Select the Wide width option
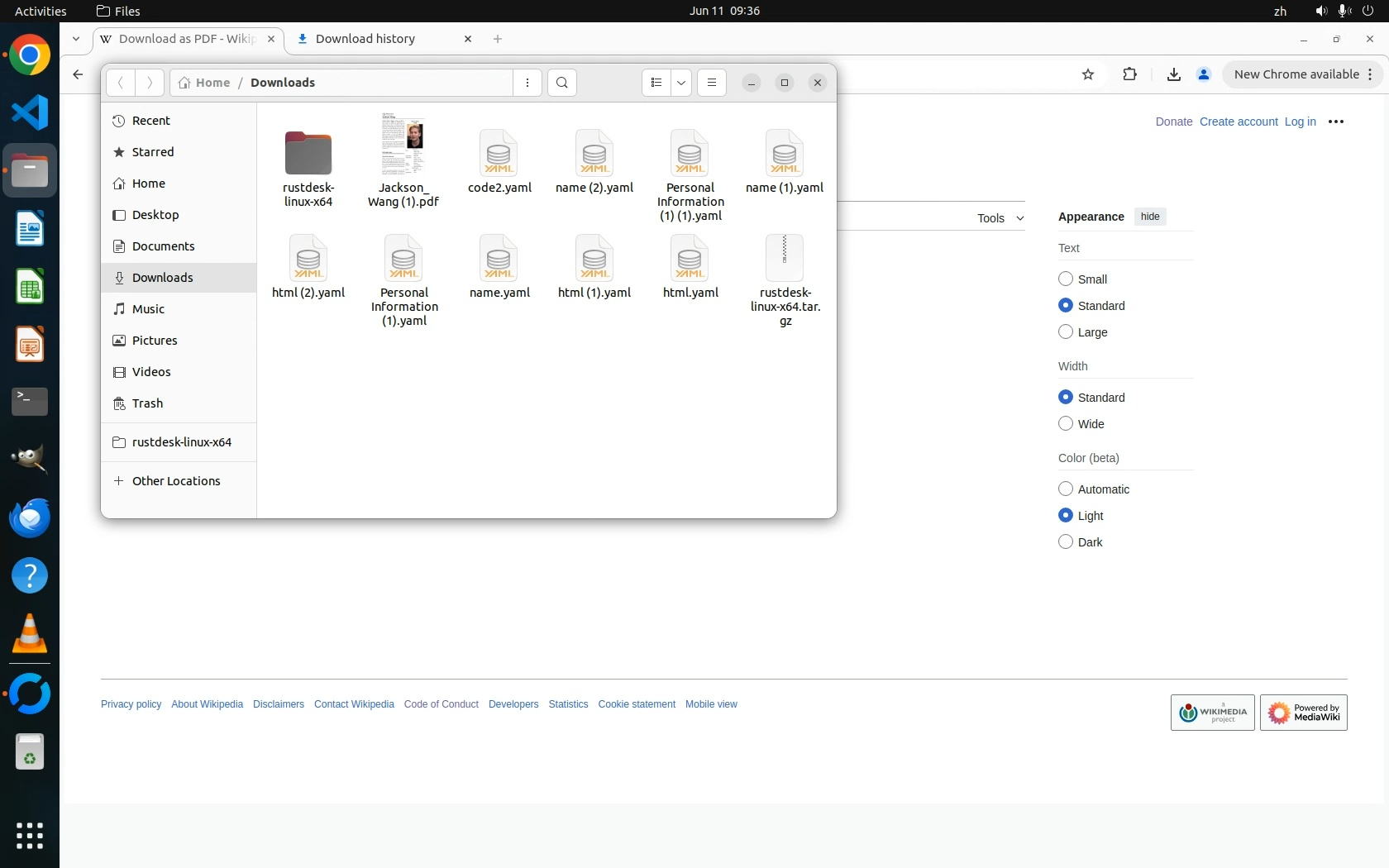 (1066, 424)
